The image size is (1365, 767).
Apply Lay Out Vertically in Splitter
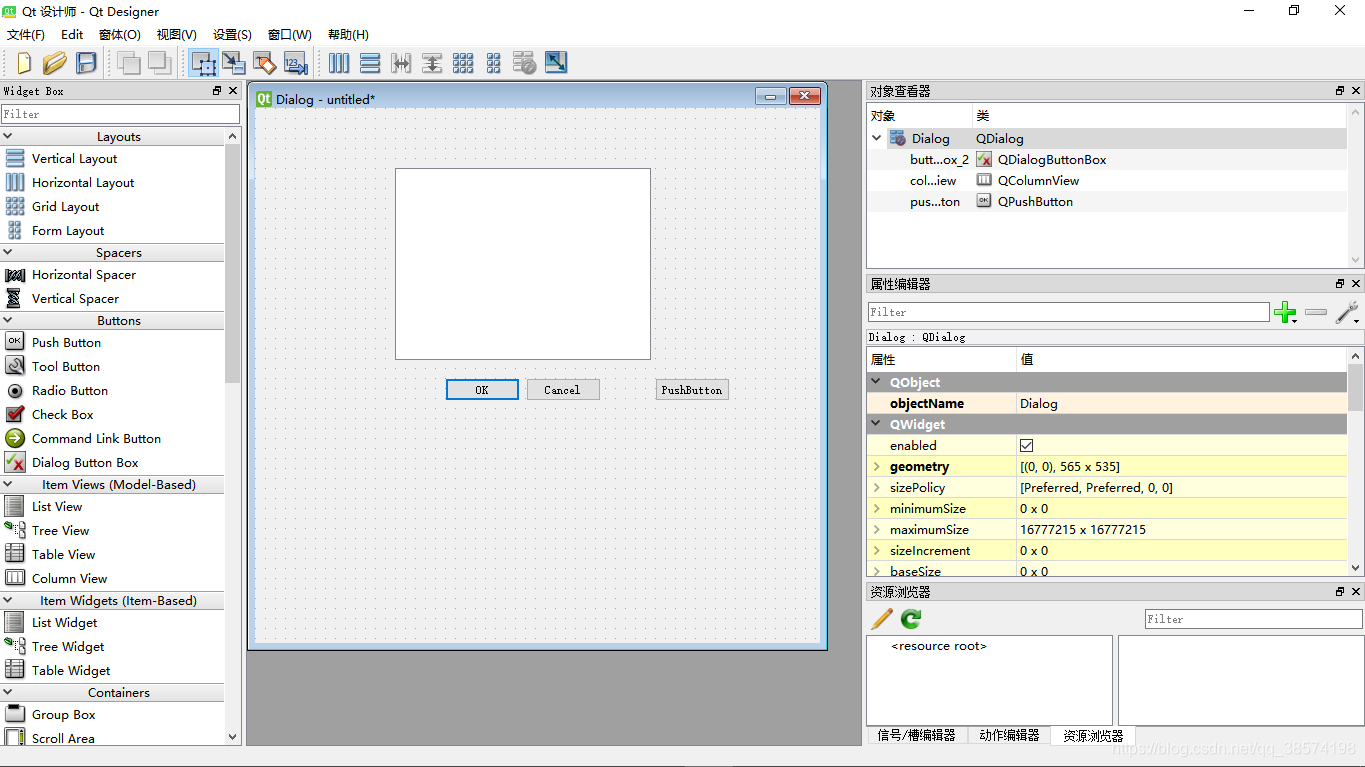point(432,63)
